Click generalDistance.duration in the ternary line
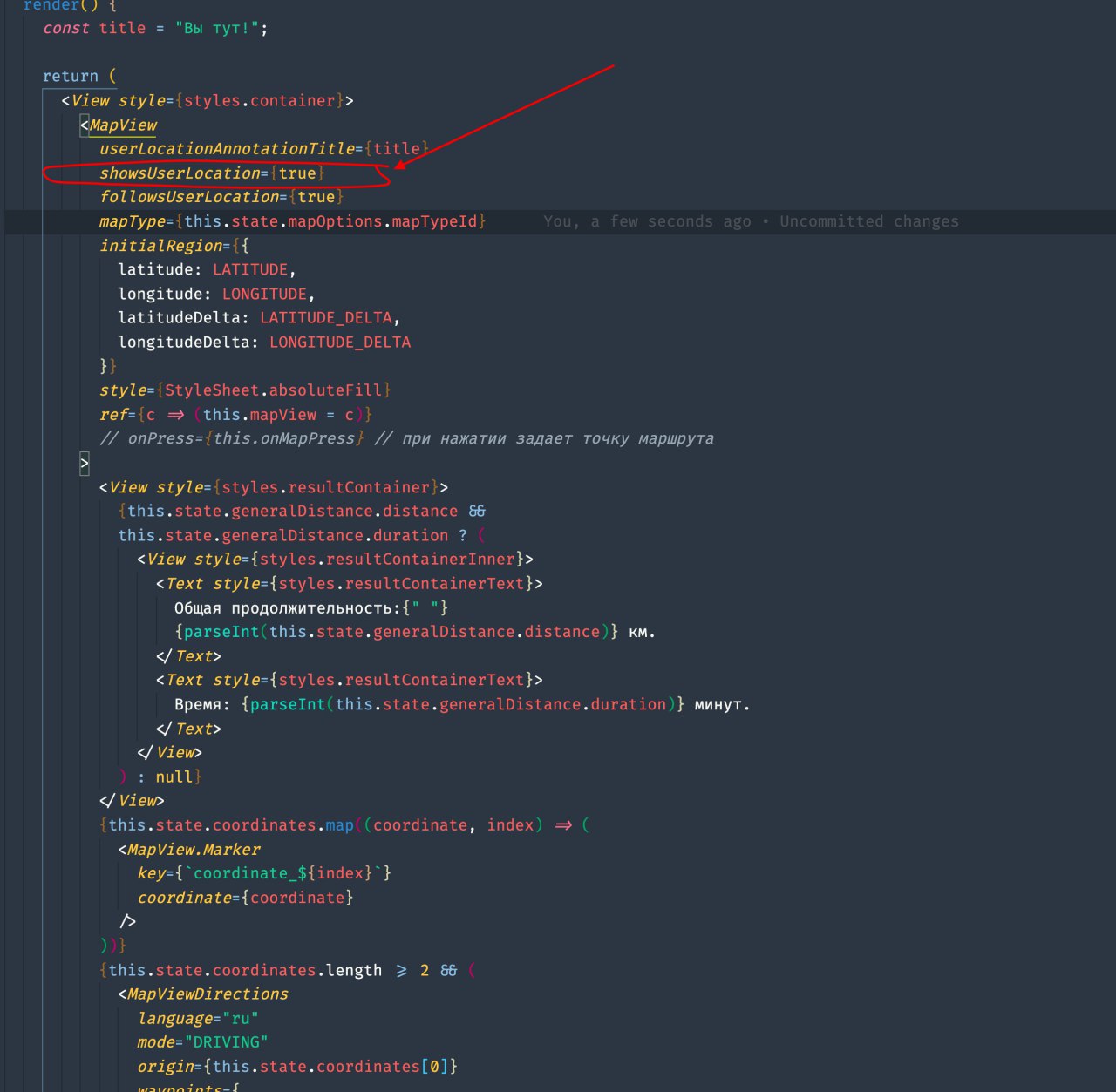Image resolution: width=1116 pixels, height=1092 pixels. pos(335,535)
